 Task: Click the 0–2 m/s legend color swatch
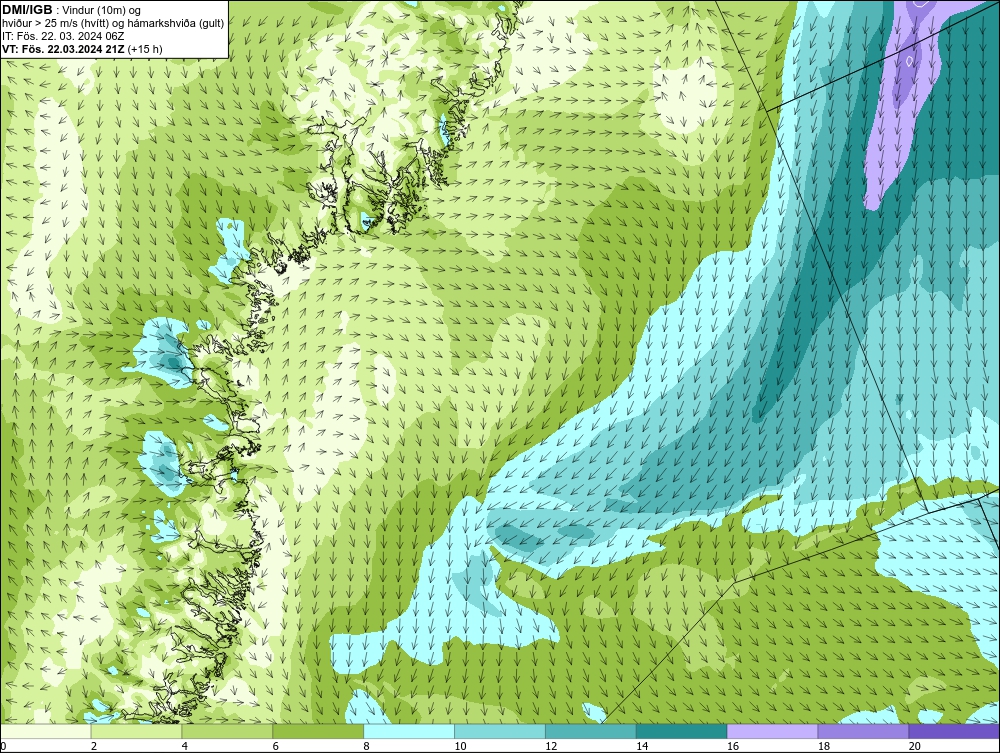(45, 731)
